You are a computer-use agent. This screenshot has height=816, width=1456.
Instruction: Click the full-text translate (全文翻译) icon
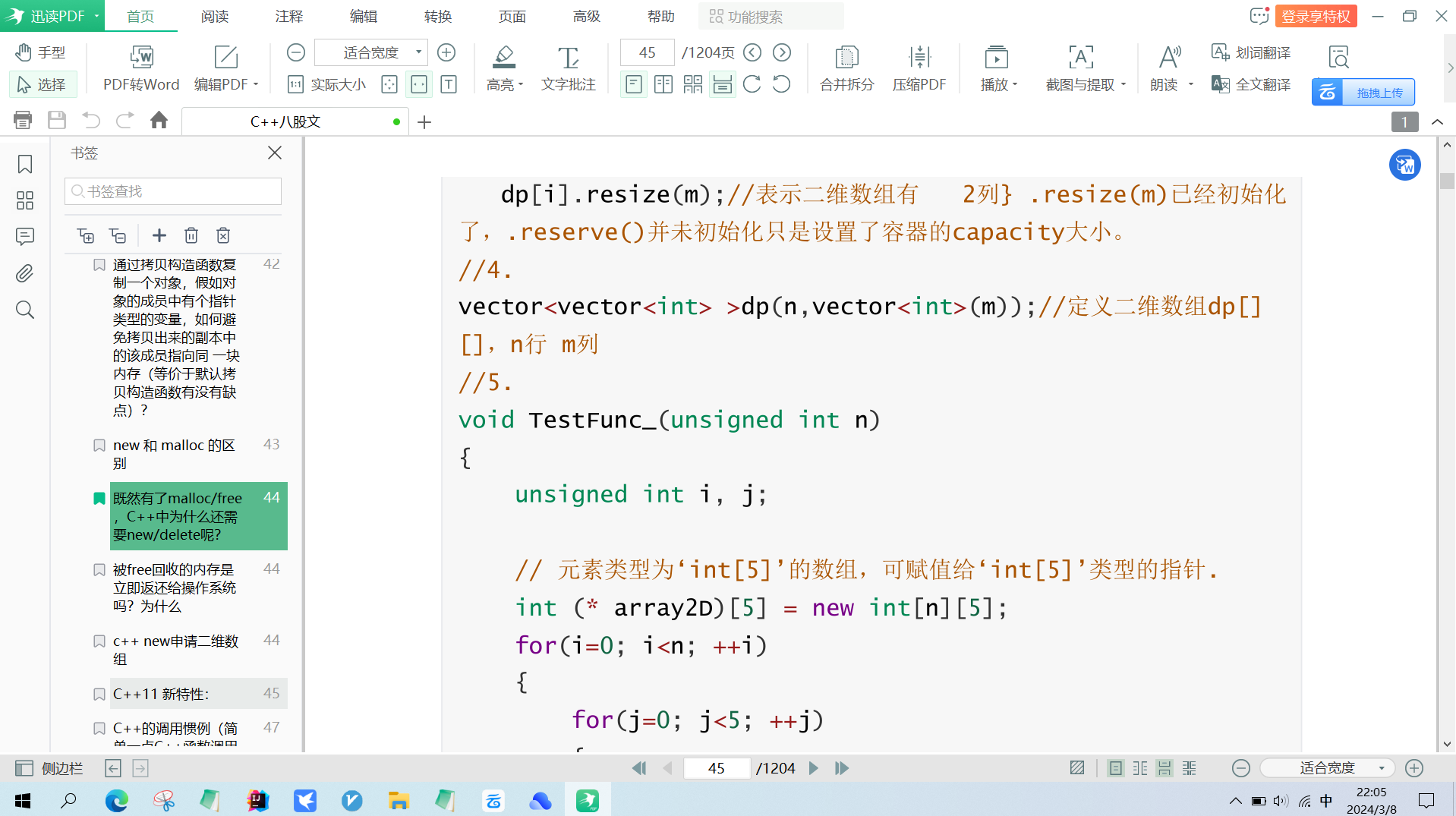coord(1221,84)
